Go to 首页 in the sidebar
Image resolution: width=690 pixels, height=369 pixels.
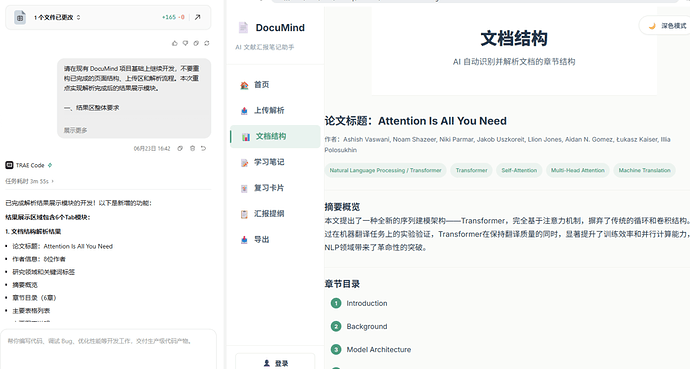pyautogui.click(x=275, y=84)
